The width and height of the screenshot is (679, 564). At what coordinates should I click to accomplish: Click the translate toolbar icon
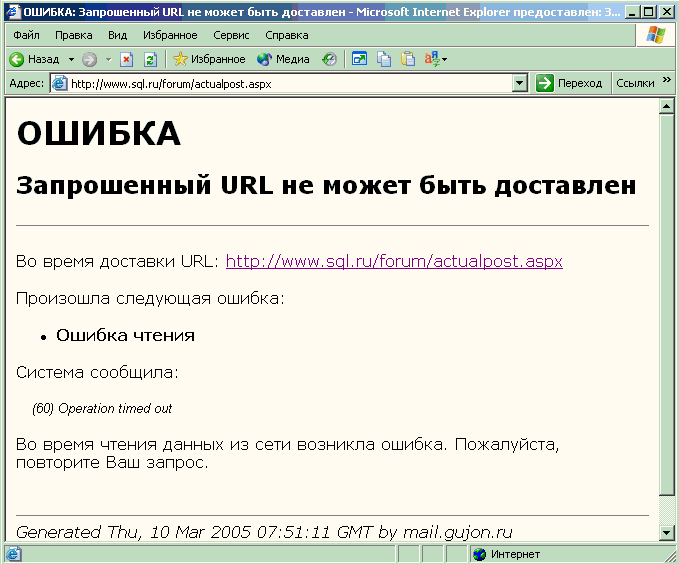coord(433,60)
